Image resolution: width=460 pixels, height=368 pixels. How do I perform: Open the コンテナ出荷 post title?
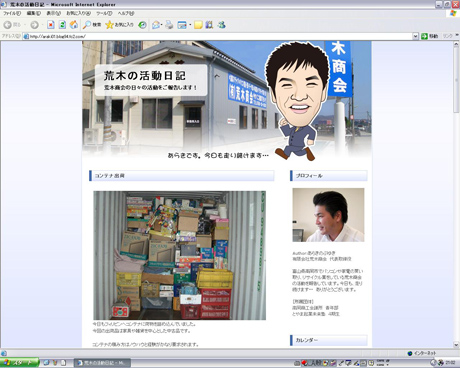click(110, 176)
